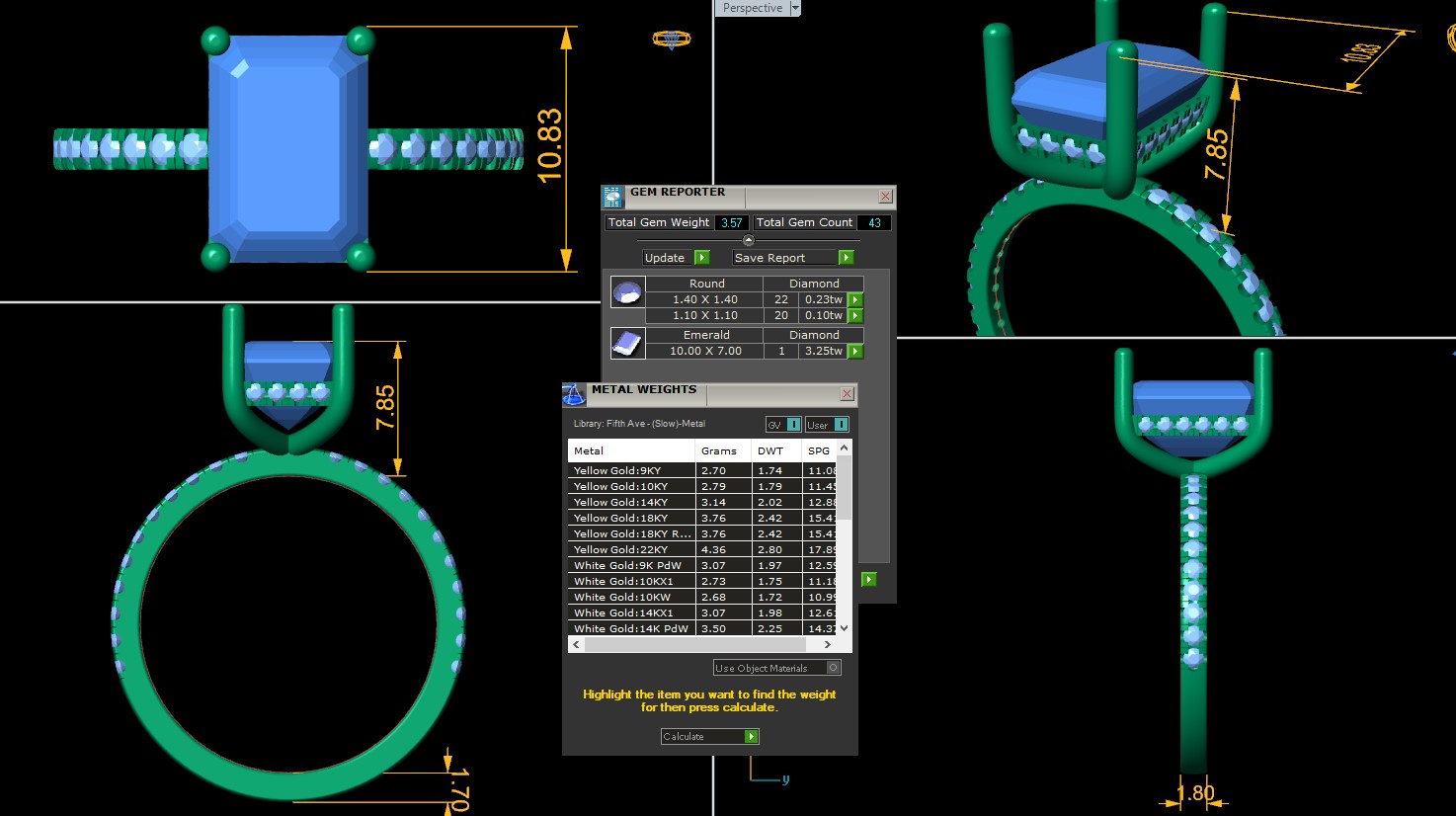
Task: Select the White Gold:9K PdW row
Action: 702,565
